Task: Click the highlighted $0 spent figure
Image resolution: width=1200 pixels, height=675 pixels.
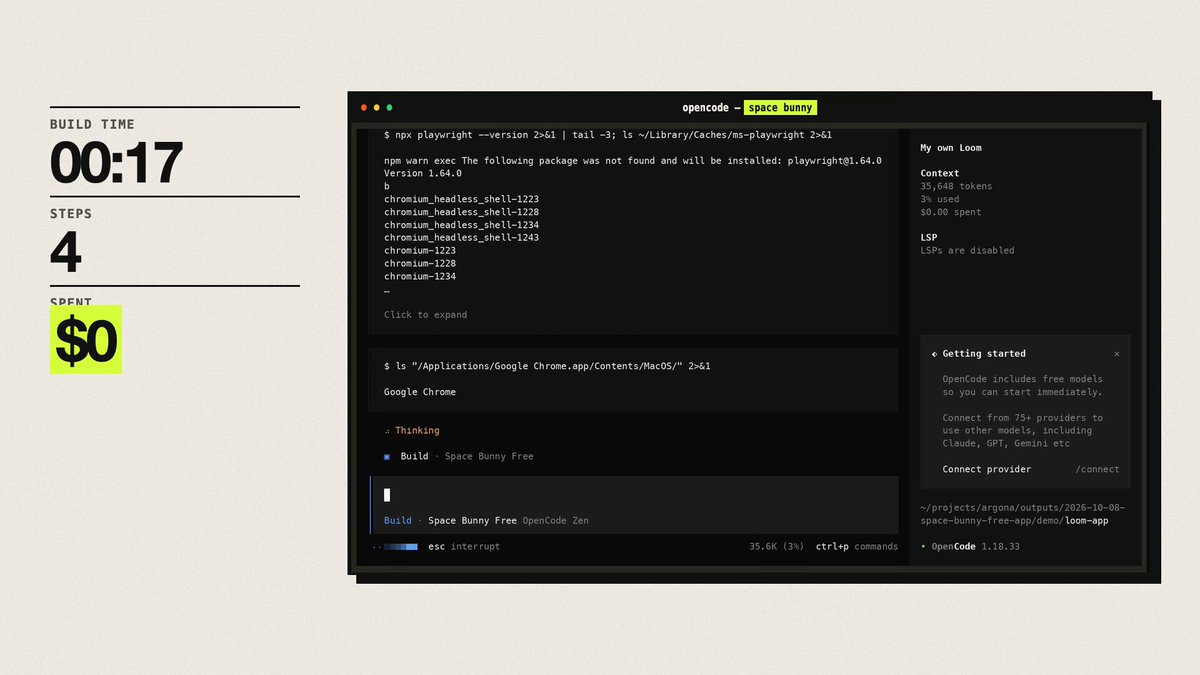Action: pos(86,341)
